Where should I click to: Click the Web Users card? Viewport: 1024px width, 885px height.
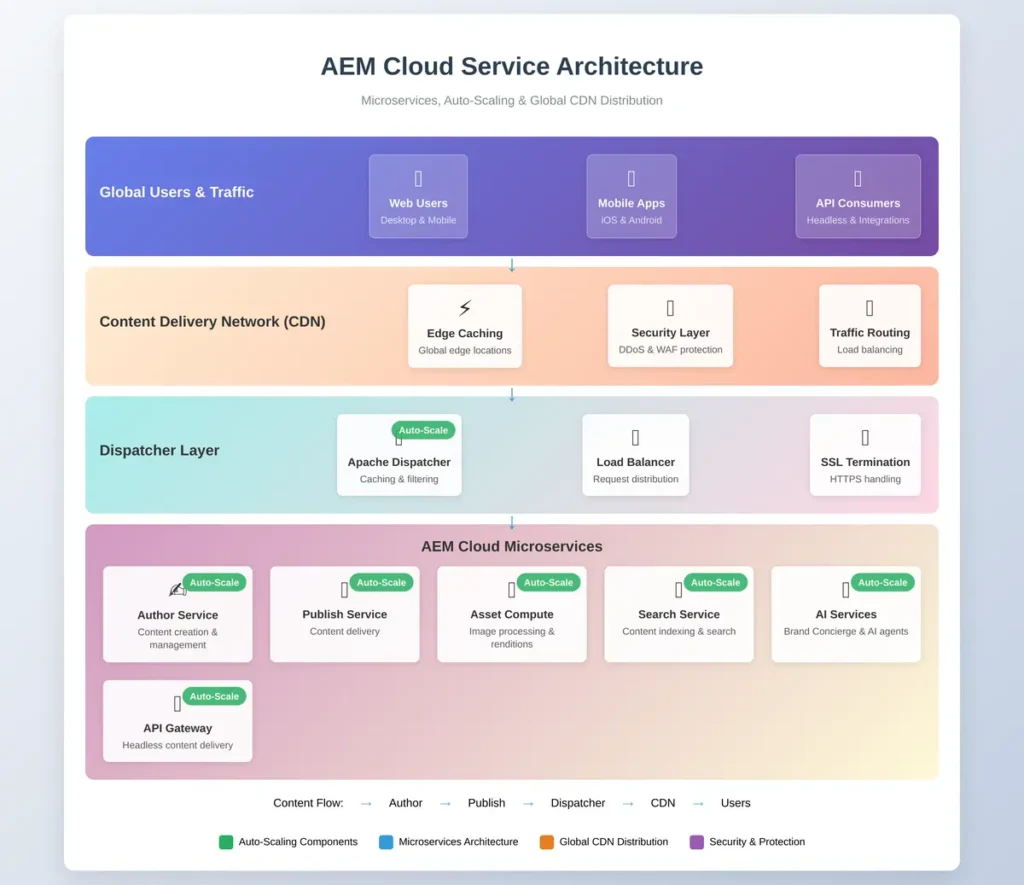(x=418, y=196)
